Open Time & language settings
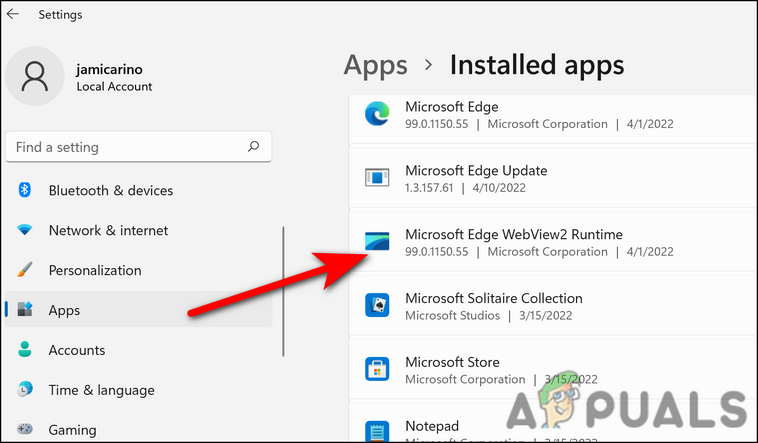 pos(102,390)
